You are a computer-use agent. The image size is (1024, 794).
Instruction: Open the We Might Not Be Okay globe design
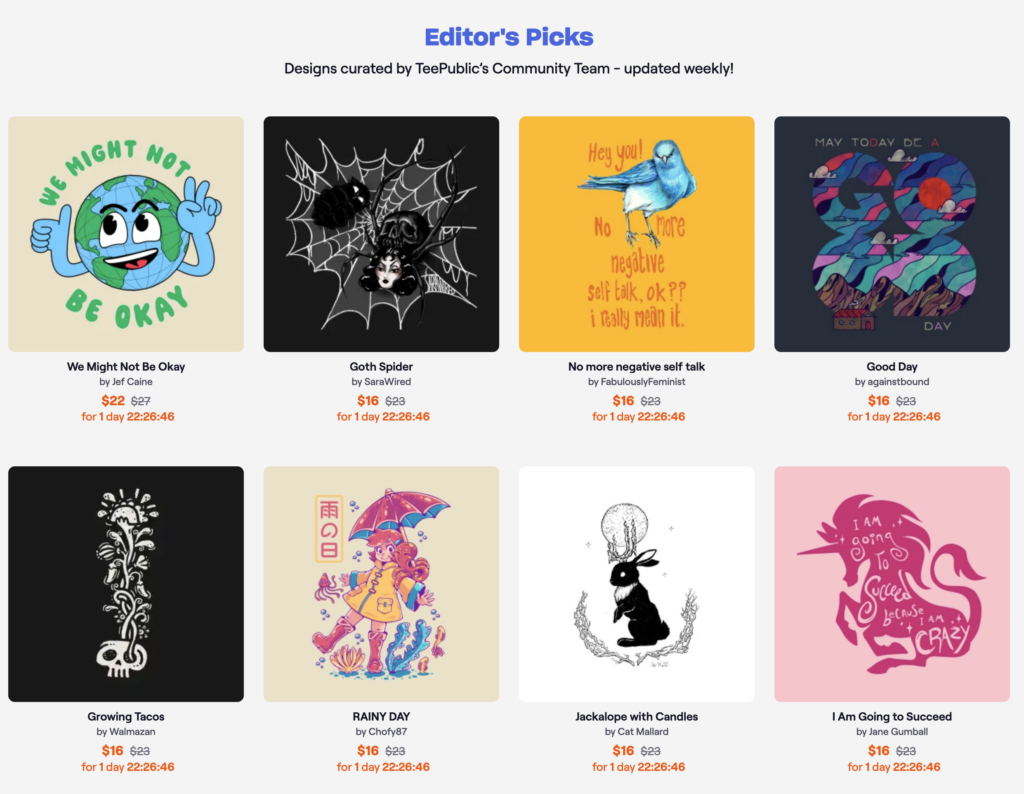click(x=126, y=234)
